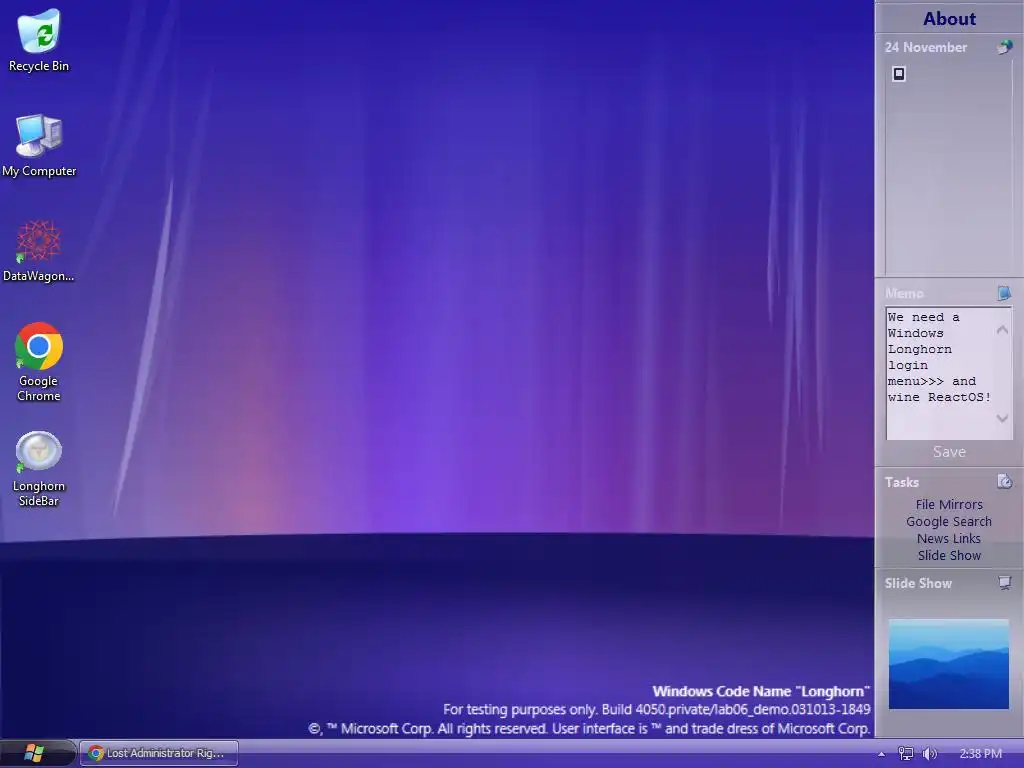Click the 2:38 PM taskbar clock
Viewport: 1024px width, 768px height.
tap(980, 754)
